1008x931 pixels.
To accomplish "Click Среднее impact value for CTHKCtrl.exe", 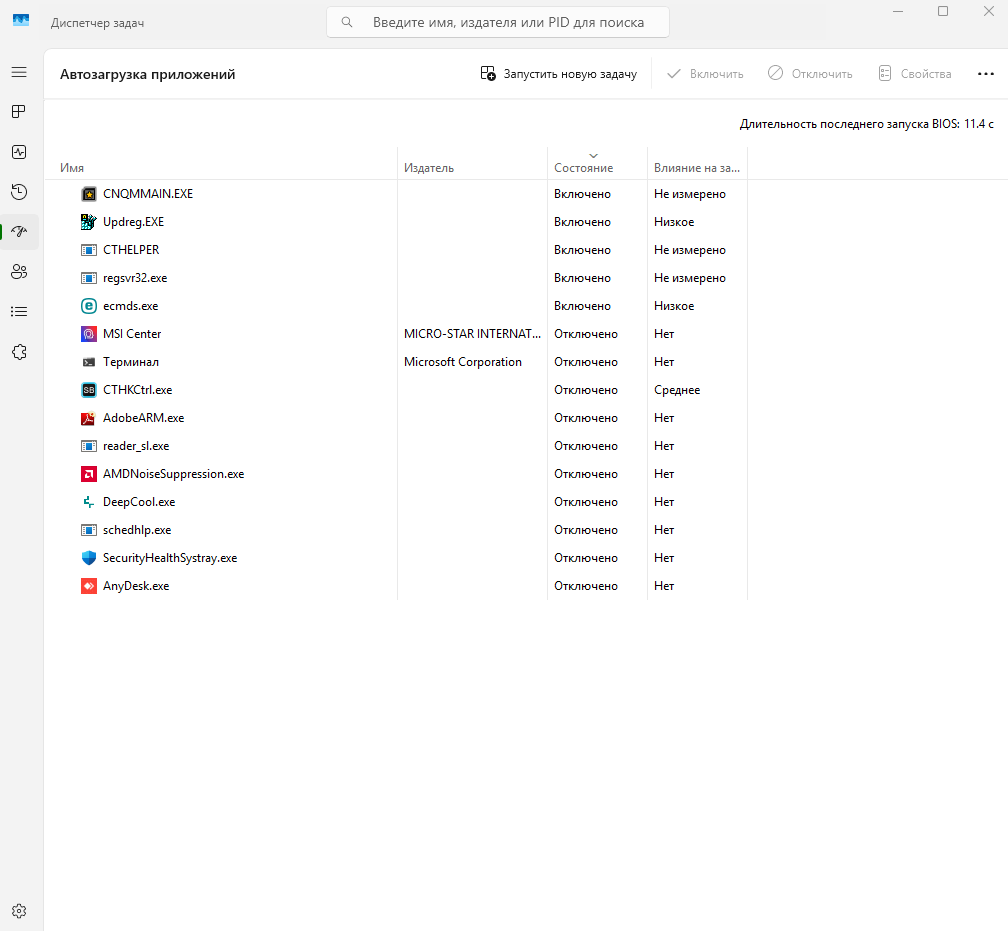I will point(677,390).
